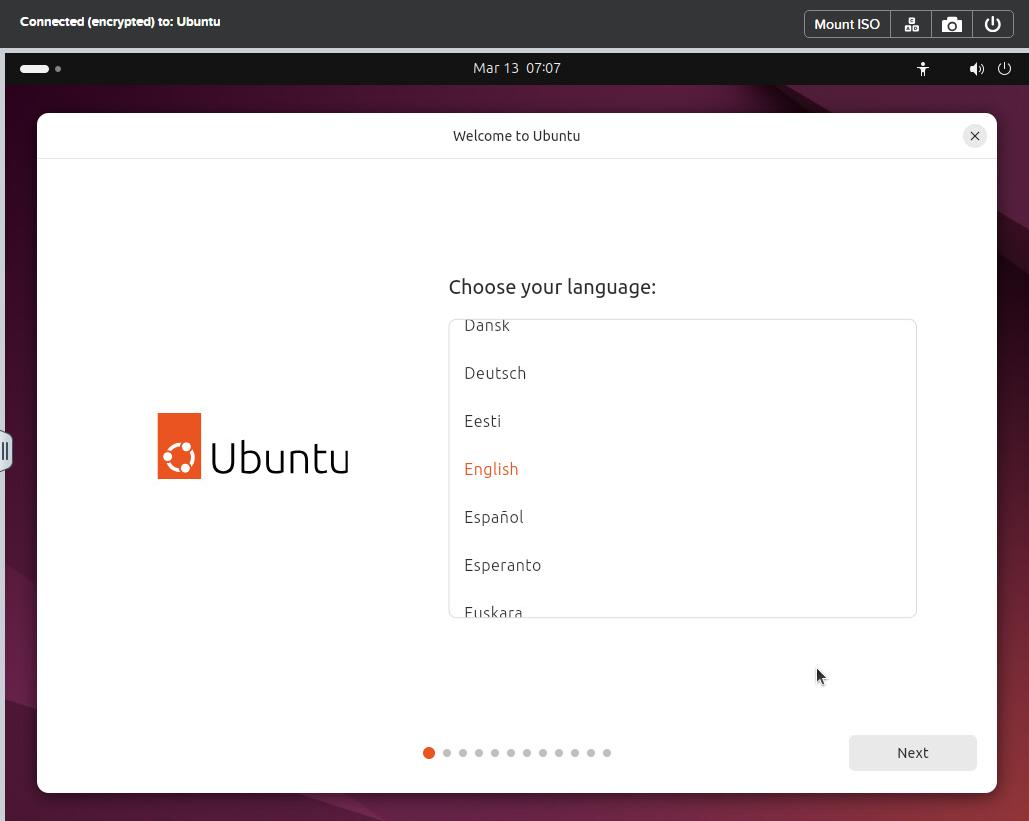
Task: Click the Mount ISO button
Action: click(x=847, y=24)
